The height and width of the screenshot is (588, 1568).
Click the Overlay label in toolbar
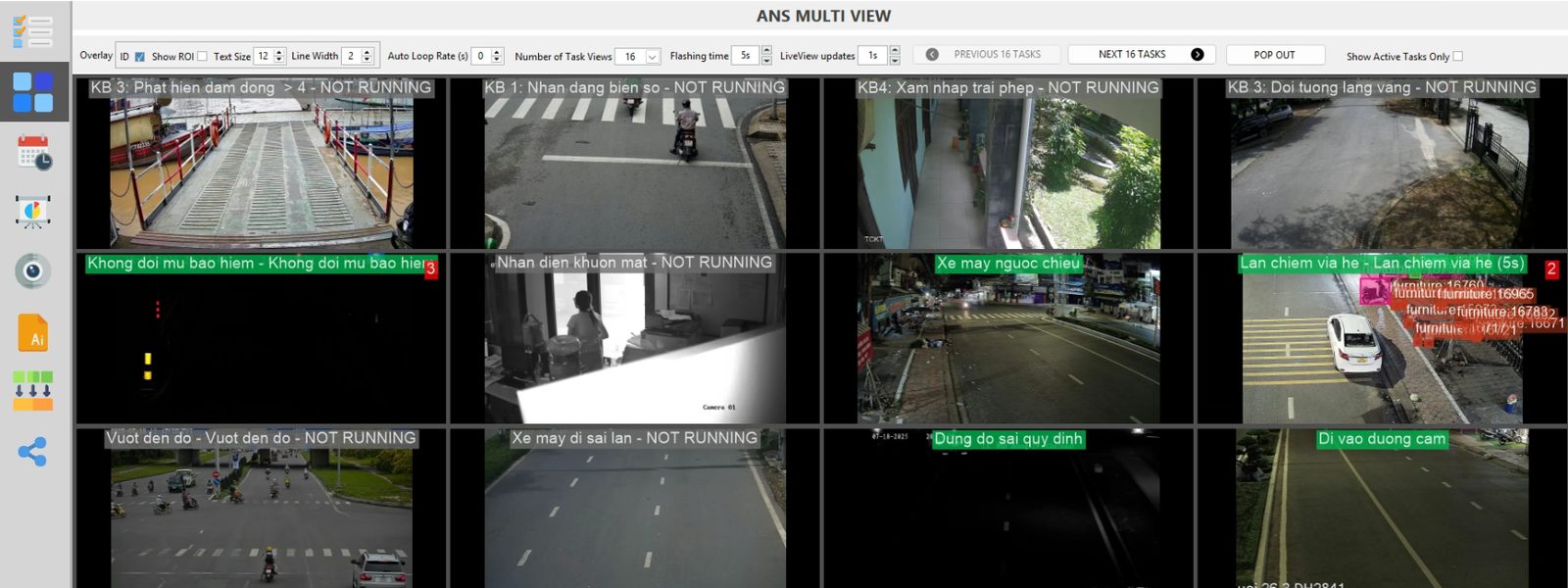point(96,55)
